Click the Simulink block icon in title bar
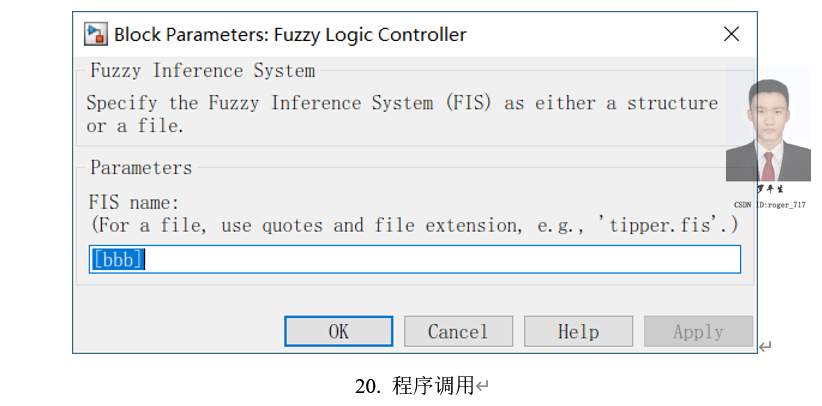The width and height of the screenshot is (822, 406). pyautogui.click(x=96, y=34)
